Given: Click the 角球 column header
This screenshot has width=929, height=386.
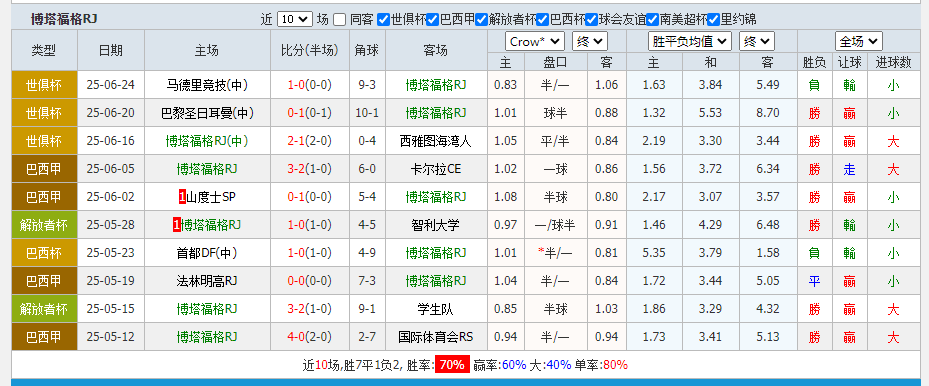Looking at the screenshot, I should [x=367, y=50].
